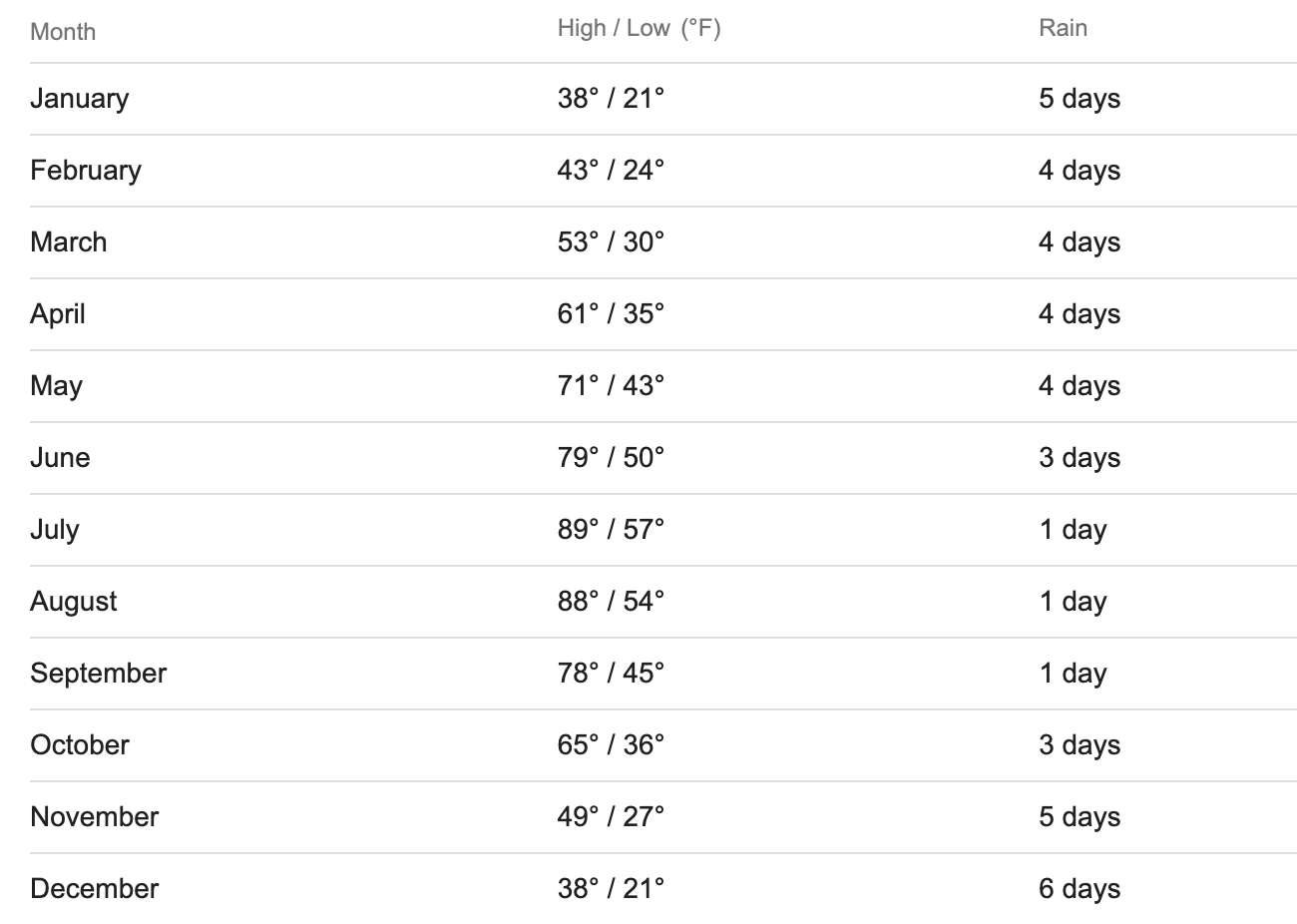Image resolution: width=1297 pixels, height=924 pixels.
Task: Click October's 3 days rain cell
Action: (x=1080, y=745)
